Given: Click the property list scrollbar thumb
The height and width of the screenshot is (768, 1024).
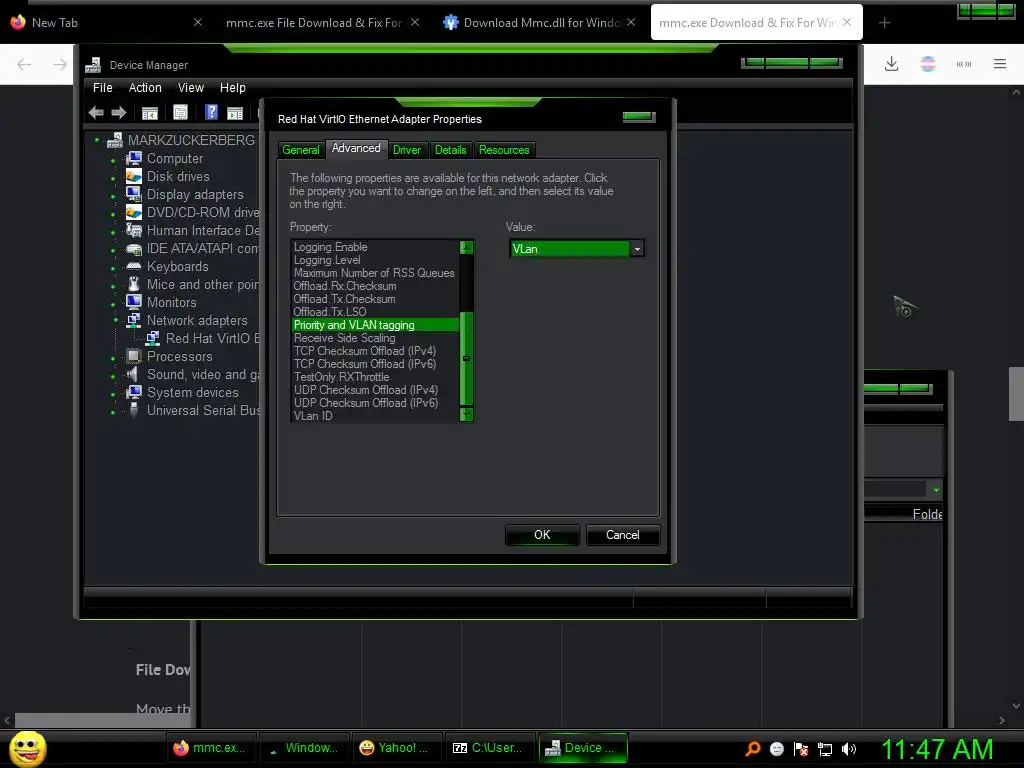Looking at the screenshot, I should 466,359.
